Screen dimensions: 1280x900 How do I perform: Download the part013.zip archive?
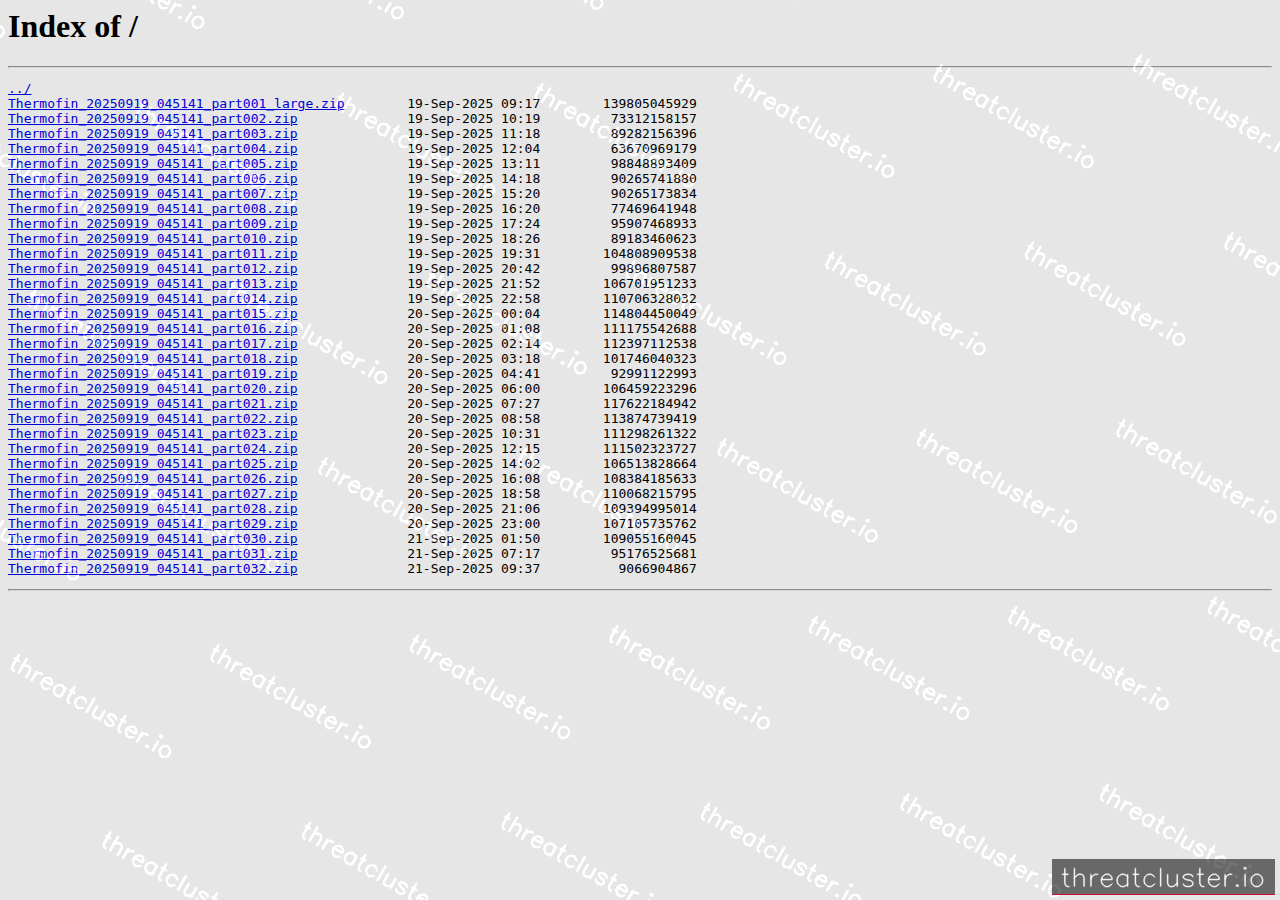click(153, 284)
